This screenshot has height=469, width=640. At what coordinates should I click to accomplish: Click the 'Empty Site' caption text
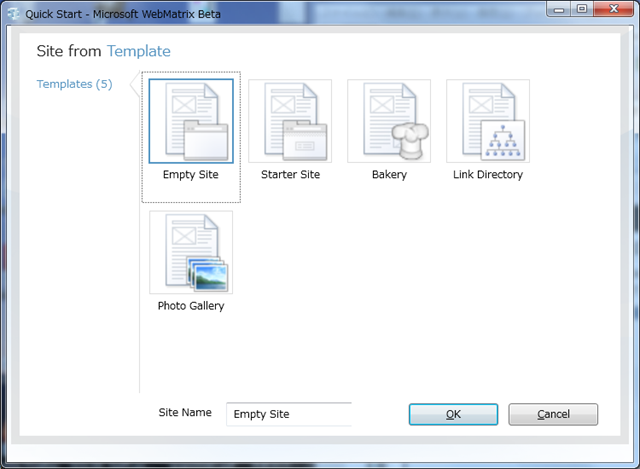pos(191,175)
